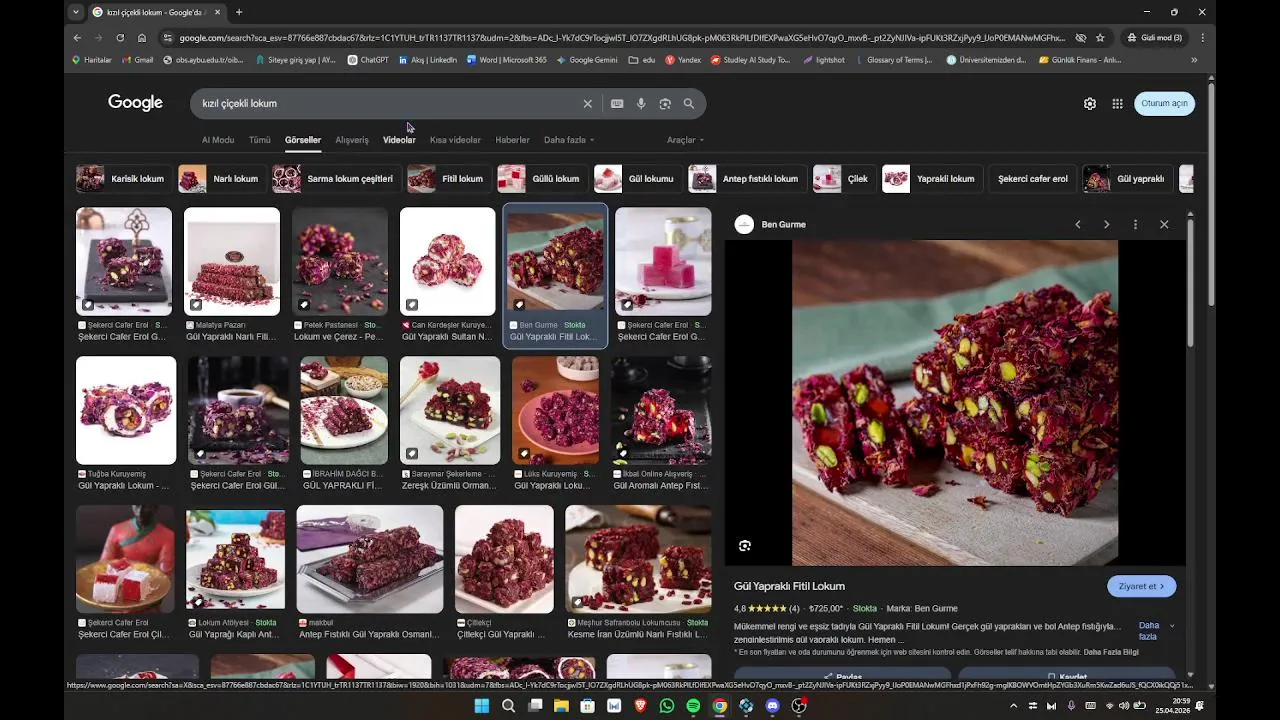
Task: Click inside the kızıl çiçekli lokum search field
Action: click(x=390, y=104)
